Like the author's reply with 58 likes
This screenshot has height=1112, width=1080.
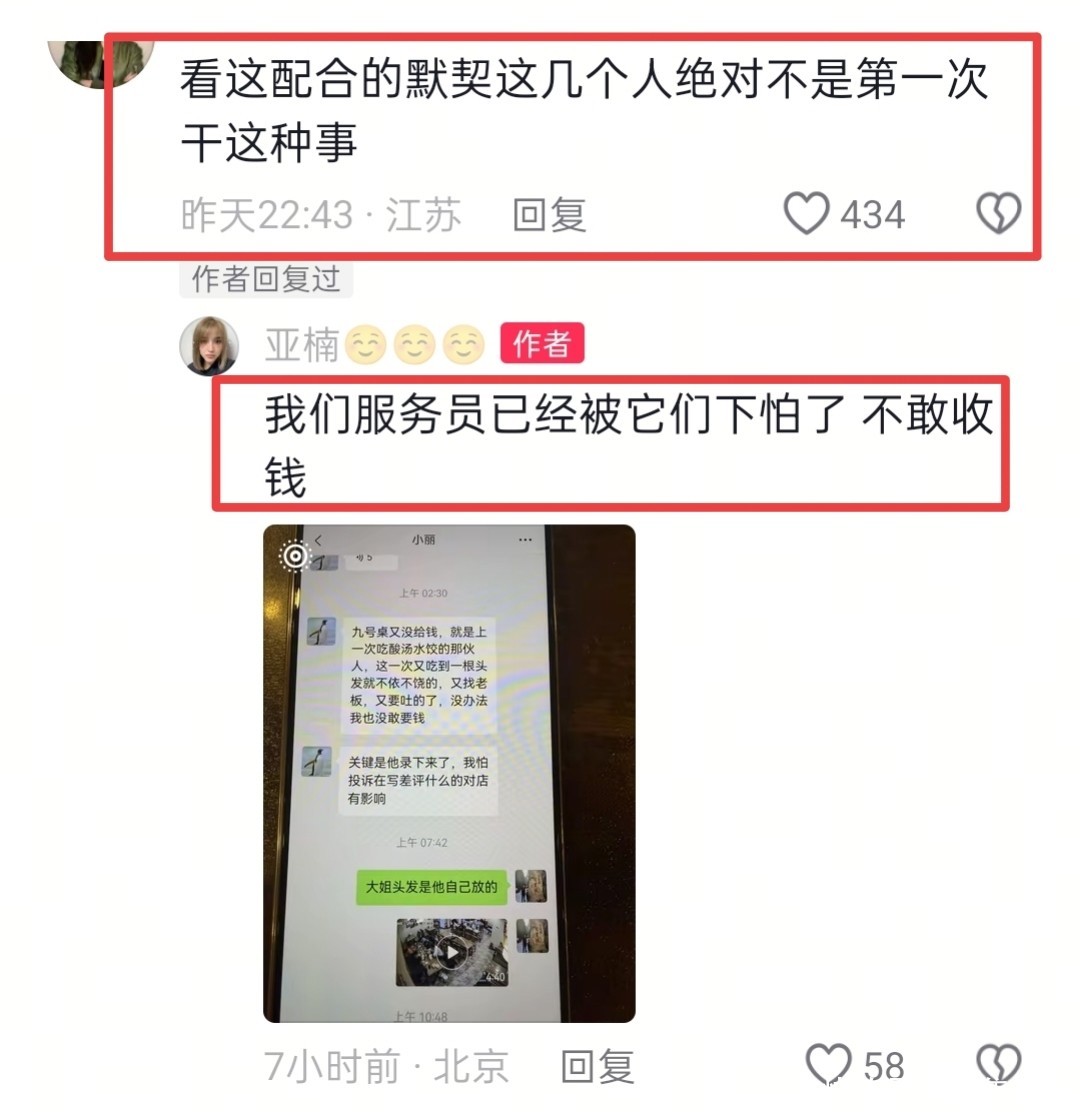pyautogui.click(x=828, y=1064)
